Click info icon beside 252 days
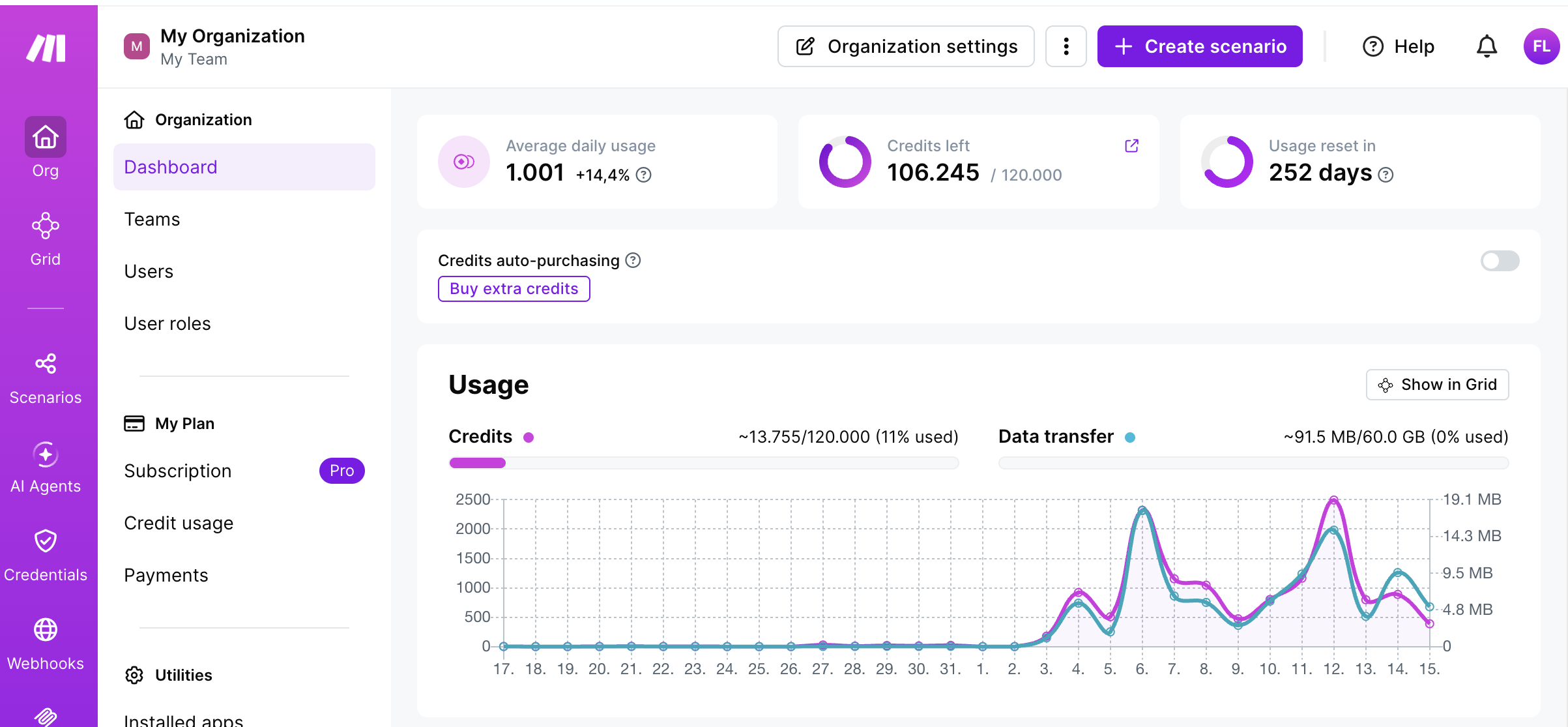Viewport: 1568px width, 727px height. click(x=1386, y=175)
